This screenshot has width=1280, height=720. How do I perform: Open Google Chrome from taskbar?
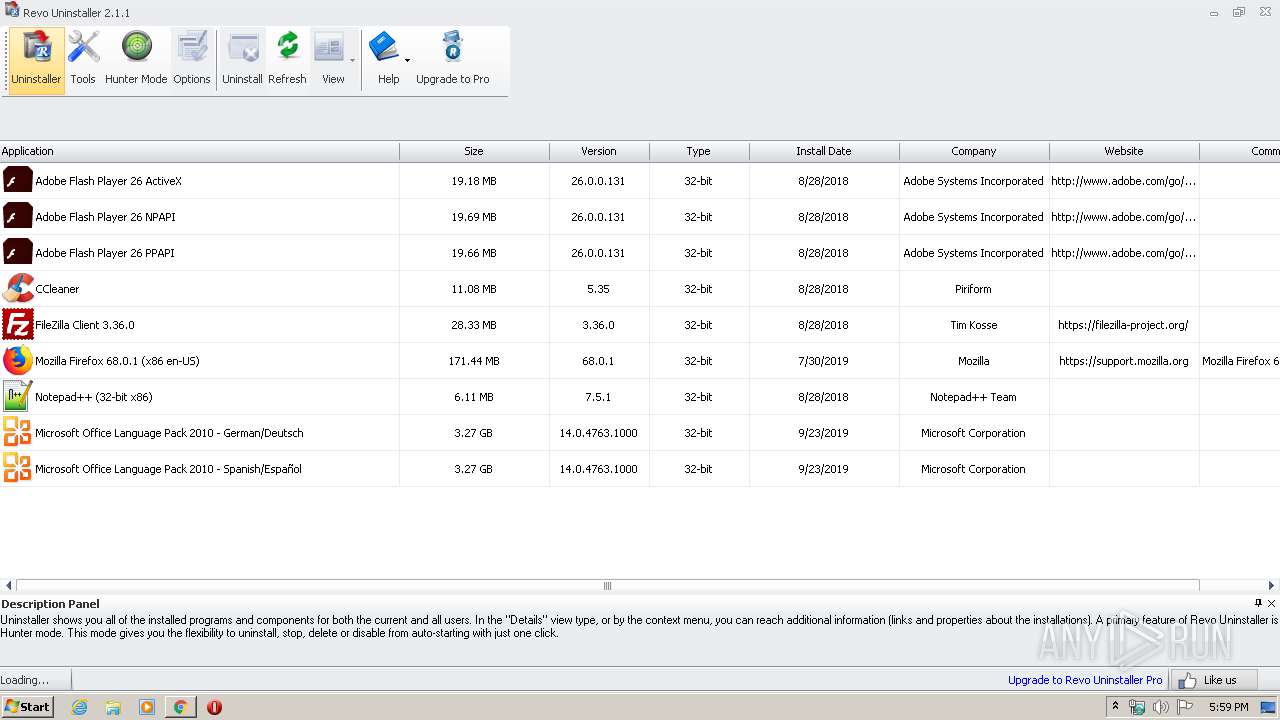[181, 707]
